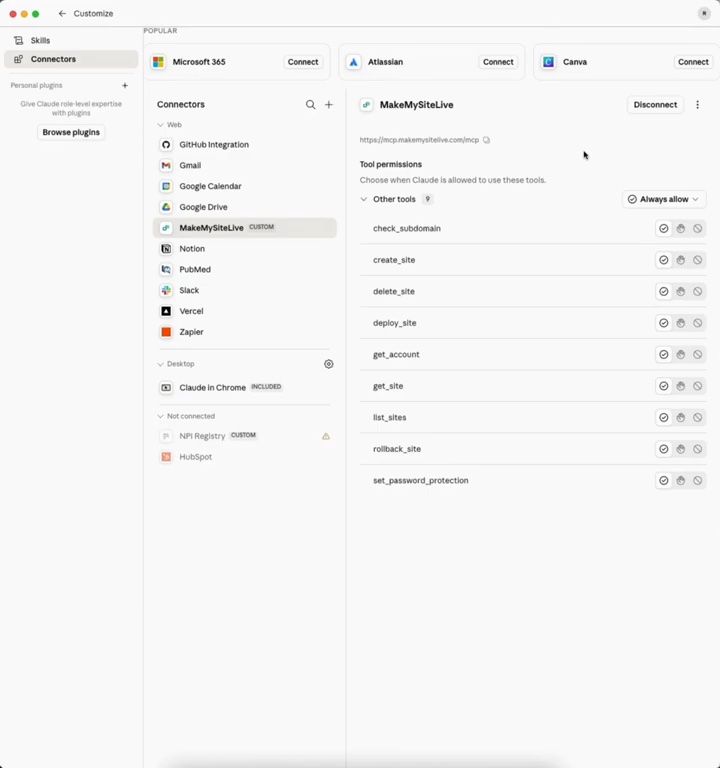Open GitHub Integration connector
The image size is (720, 768).
(x=245, y=144)
